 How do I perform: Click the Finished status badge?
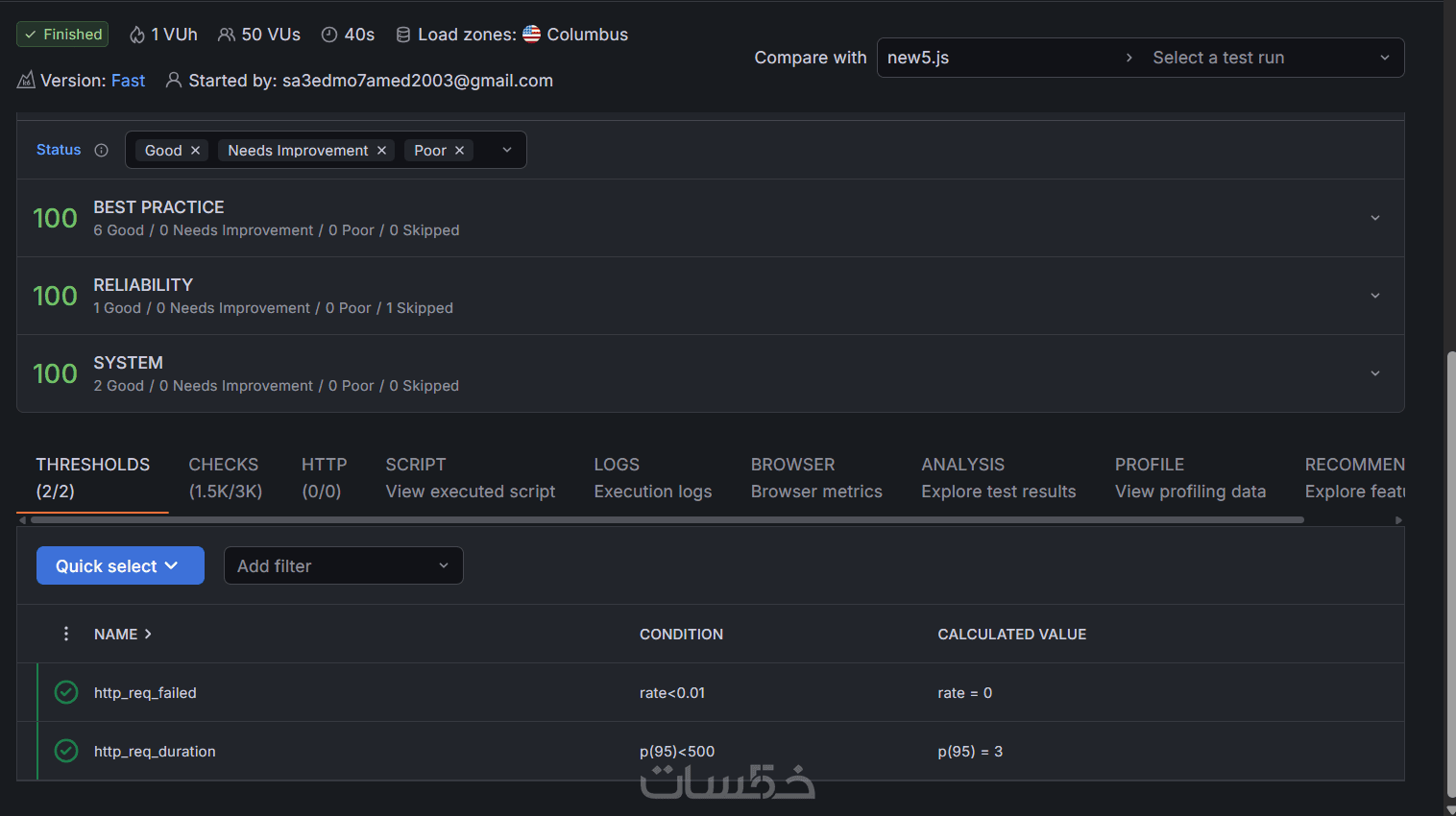(x=62, y=35)
